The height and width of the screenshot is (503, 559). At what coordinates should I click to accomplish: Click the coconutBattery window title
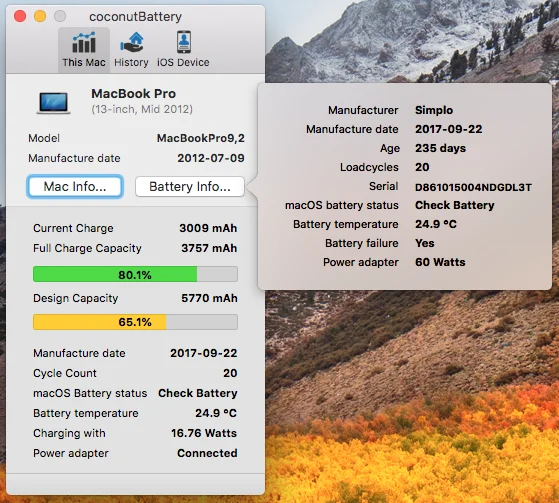pos(135,16)
